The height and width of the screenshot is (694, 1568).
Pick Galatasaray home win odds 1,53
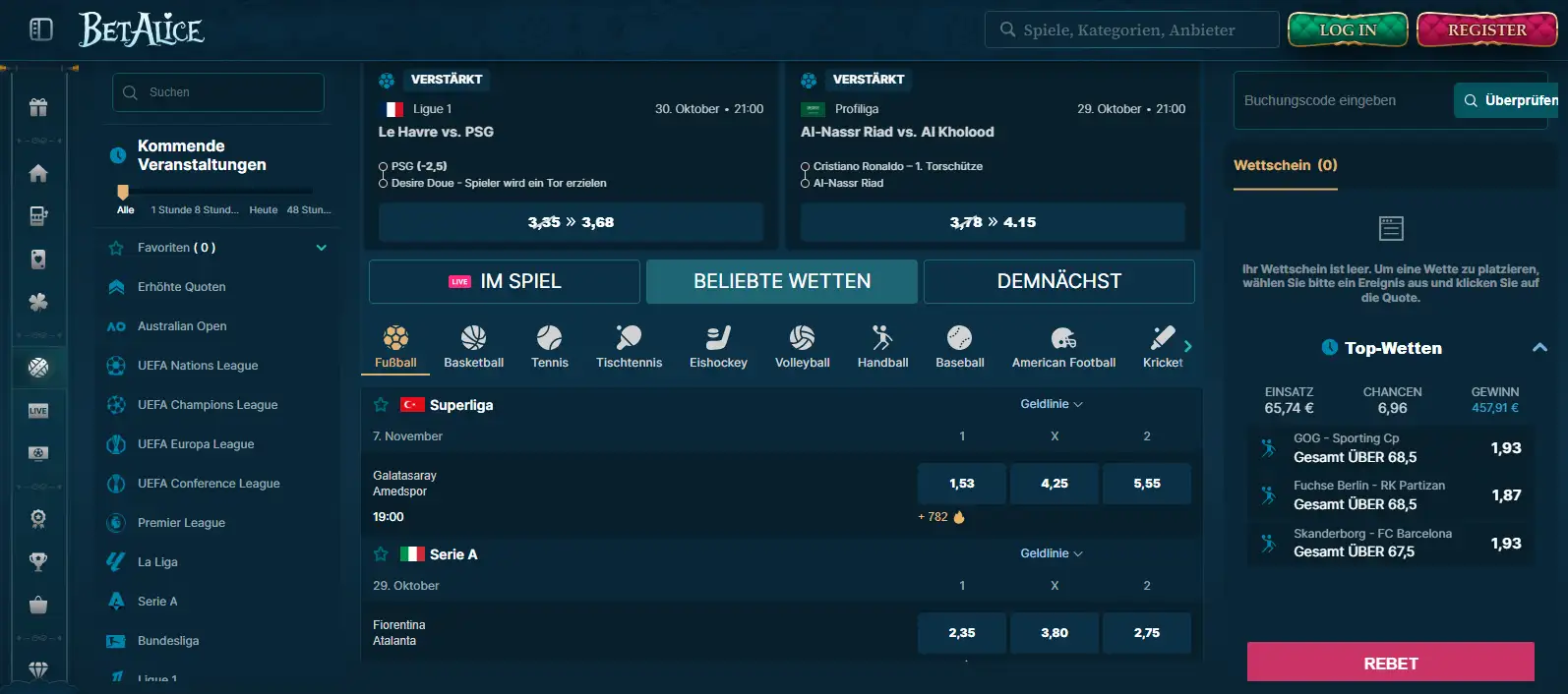962,484
